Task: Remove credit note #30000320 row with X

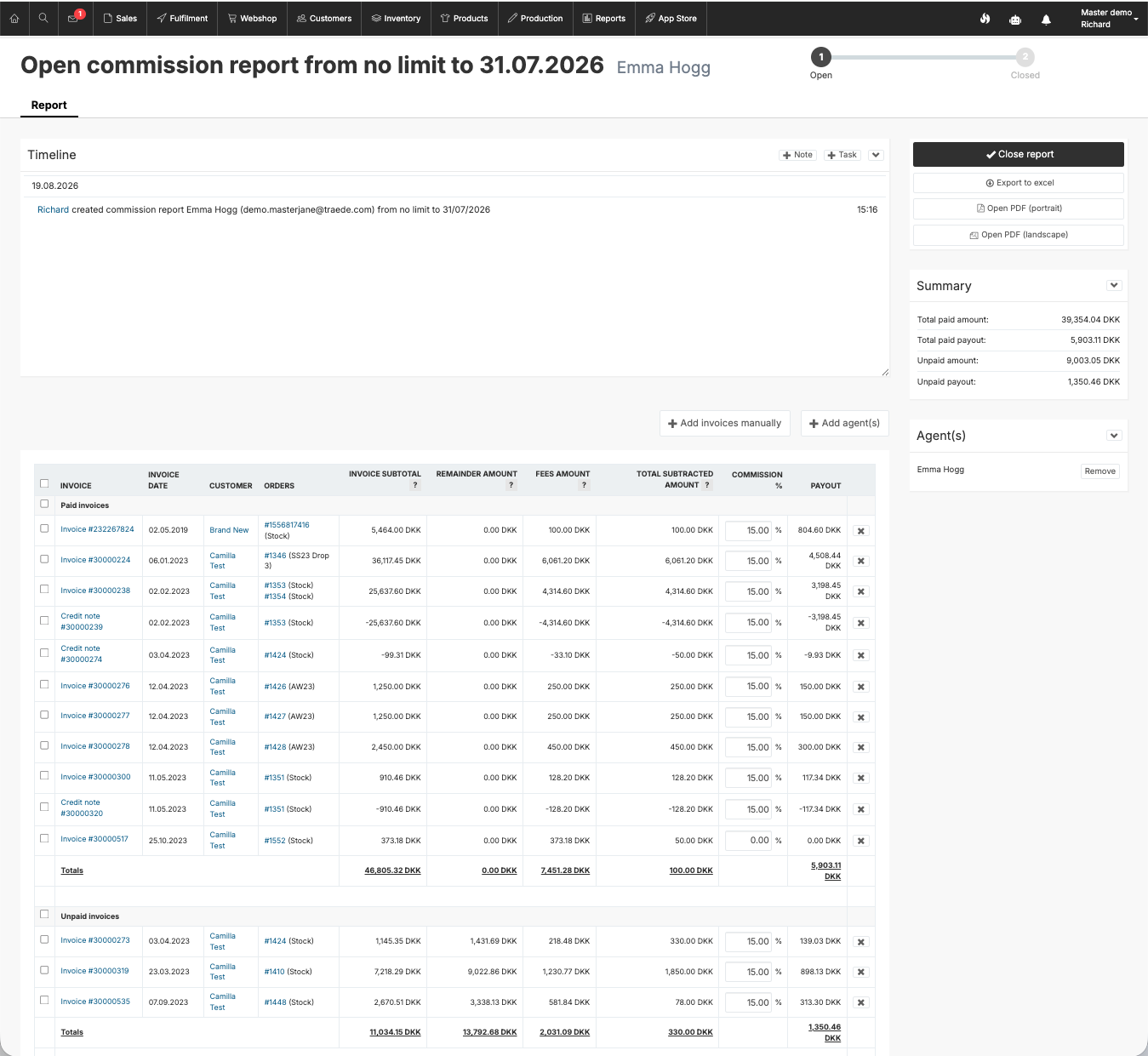Action: (x=861, y=810)
